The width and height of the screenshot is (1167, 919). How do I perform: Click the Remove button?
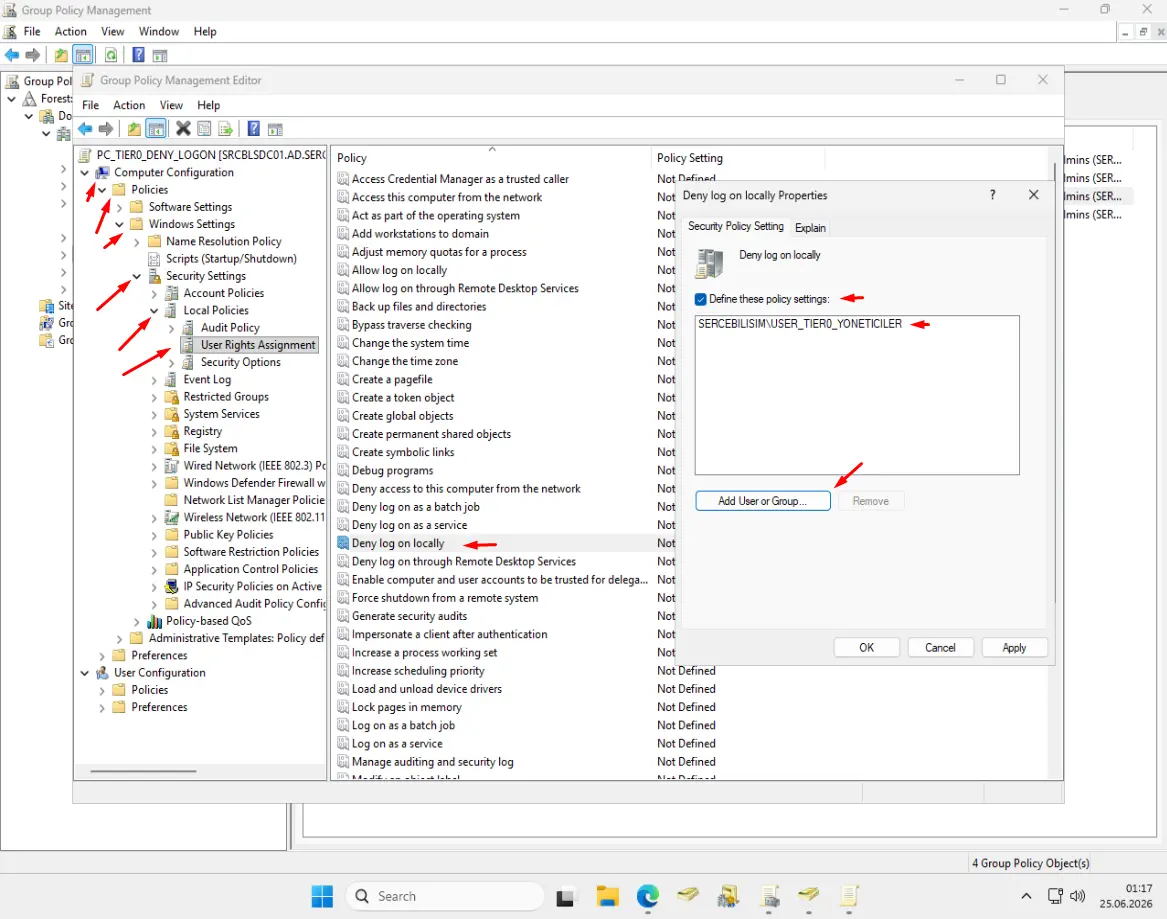click(871, 501)
